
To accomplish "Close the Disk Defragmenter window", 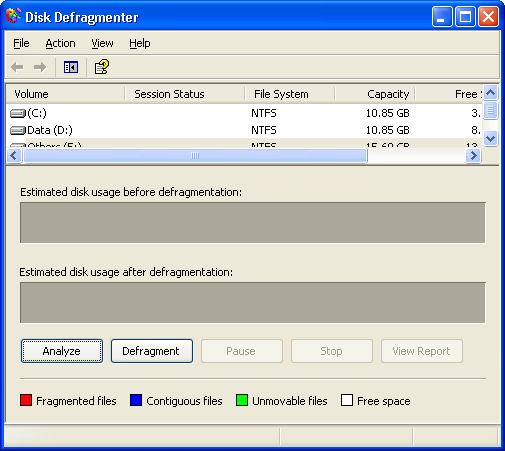I will [x=488, y=16].
